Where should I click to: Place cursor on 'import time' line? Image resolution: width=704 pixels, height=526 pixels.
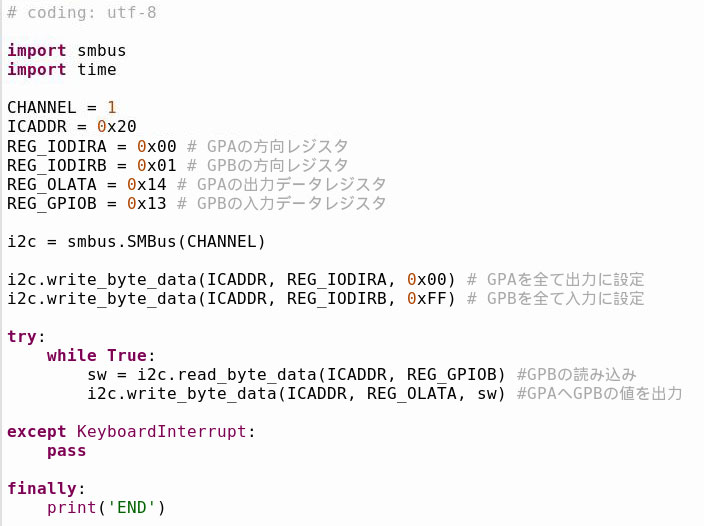(x=62, y=70)
